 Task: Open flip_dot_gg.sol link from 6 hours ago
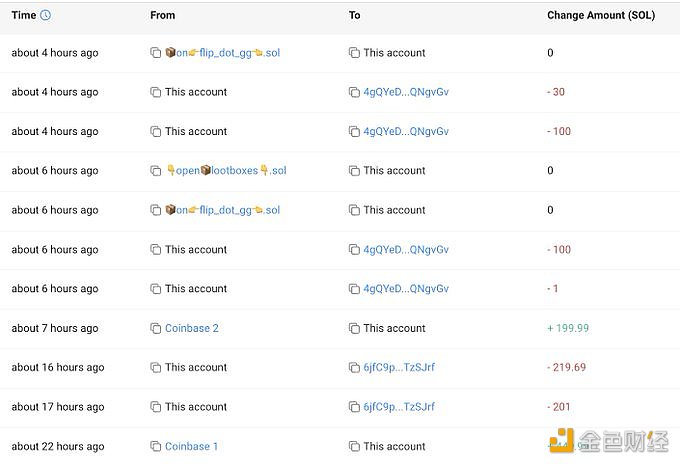coord(223,210)
